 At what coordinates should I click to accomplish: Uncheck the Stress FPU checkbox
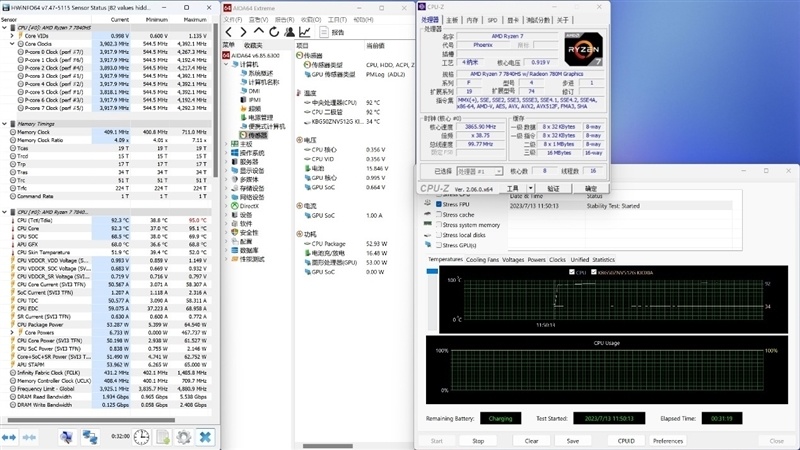[437, 204]
